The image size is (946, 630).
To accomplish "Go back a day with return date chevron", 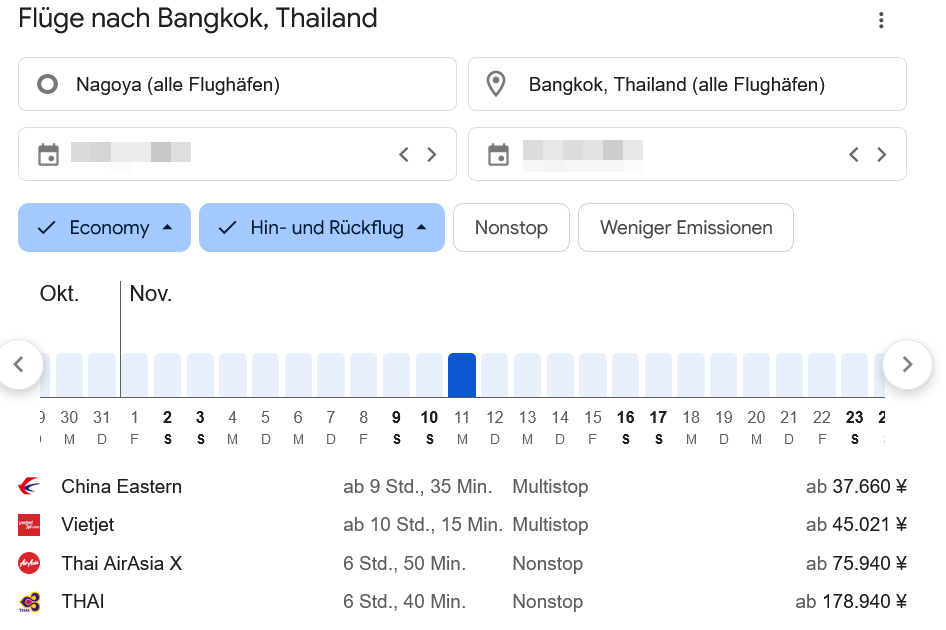I will click(x=853, y=154).
